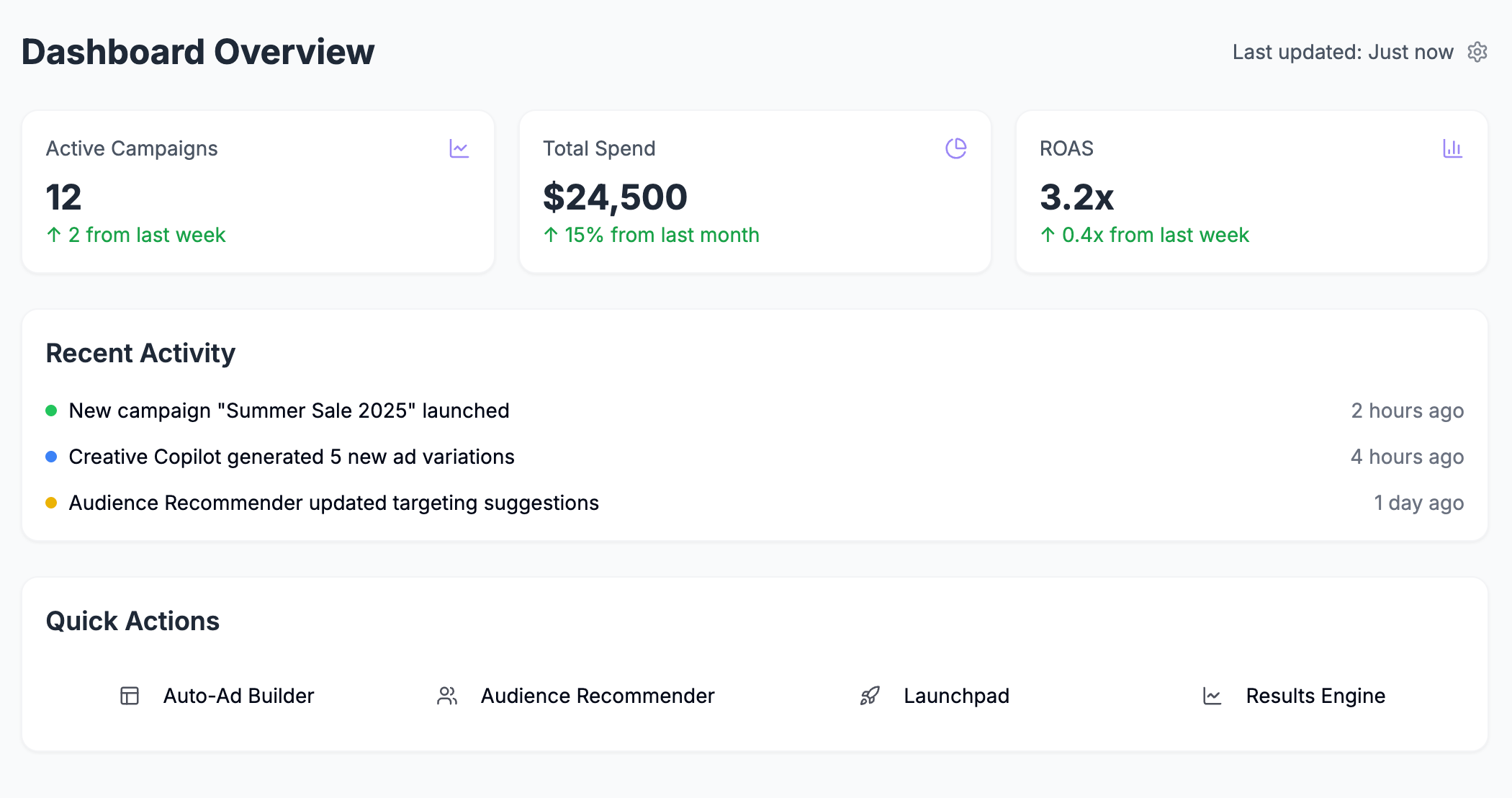Click the line chart icon in Active Campaigns

(x=459, y=148)
